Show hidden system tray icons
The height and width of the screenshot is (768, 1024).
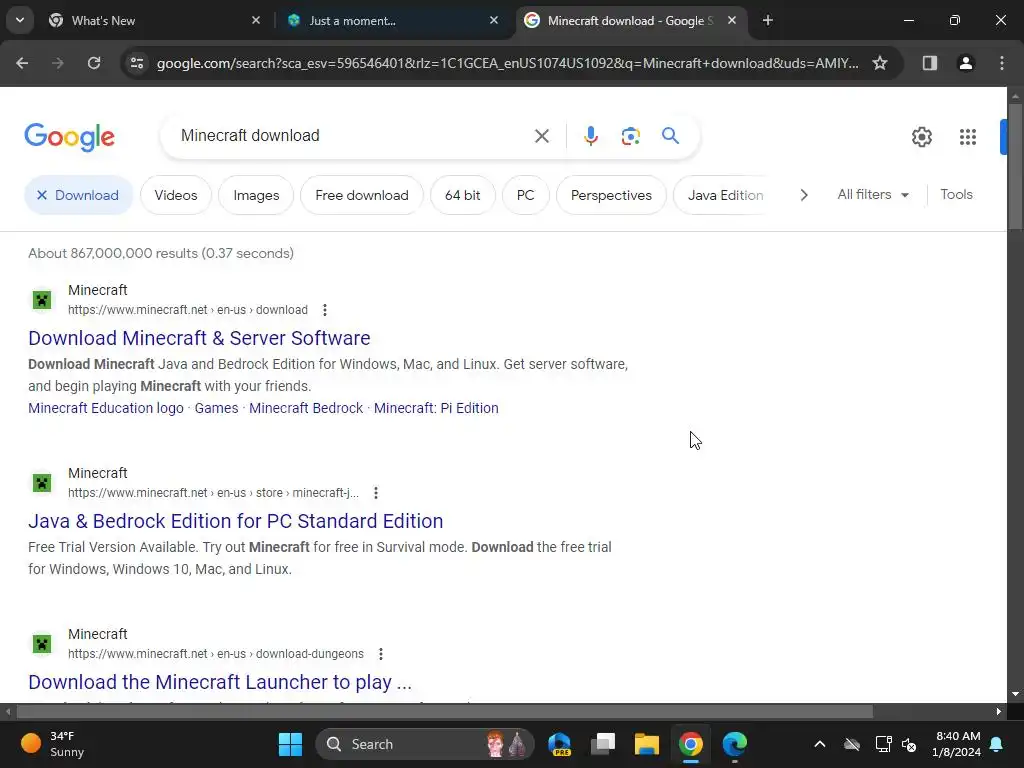point(820,744)
